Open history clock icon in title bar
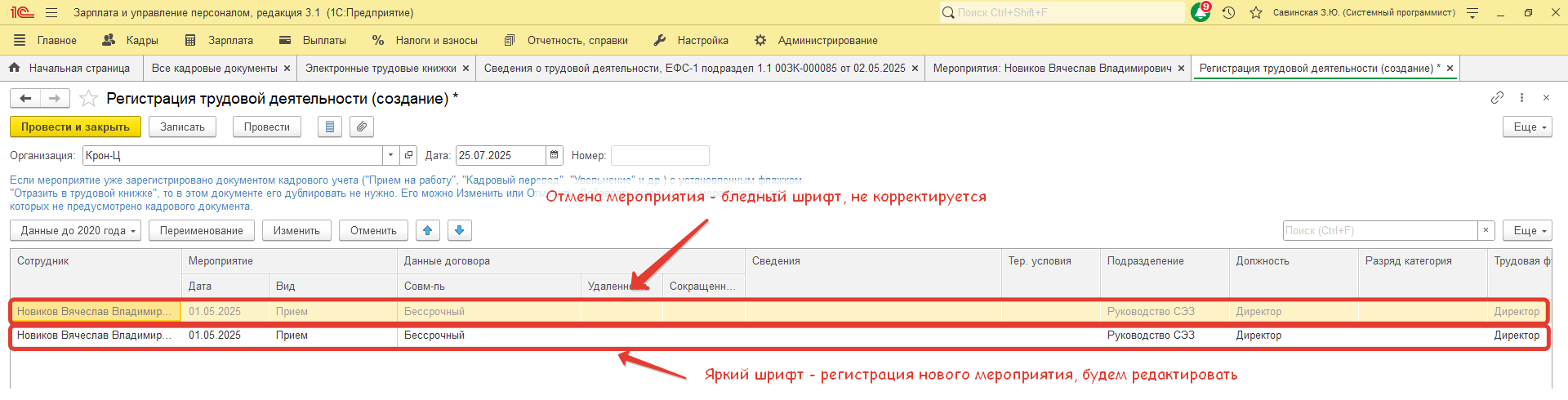This screenshot has width=1568, height=400. point(1228,12)
